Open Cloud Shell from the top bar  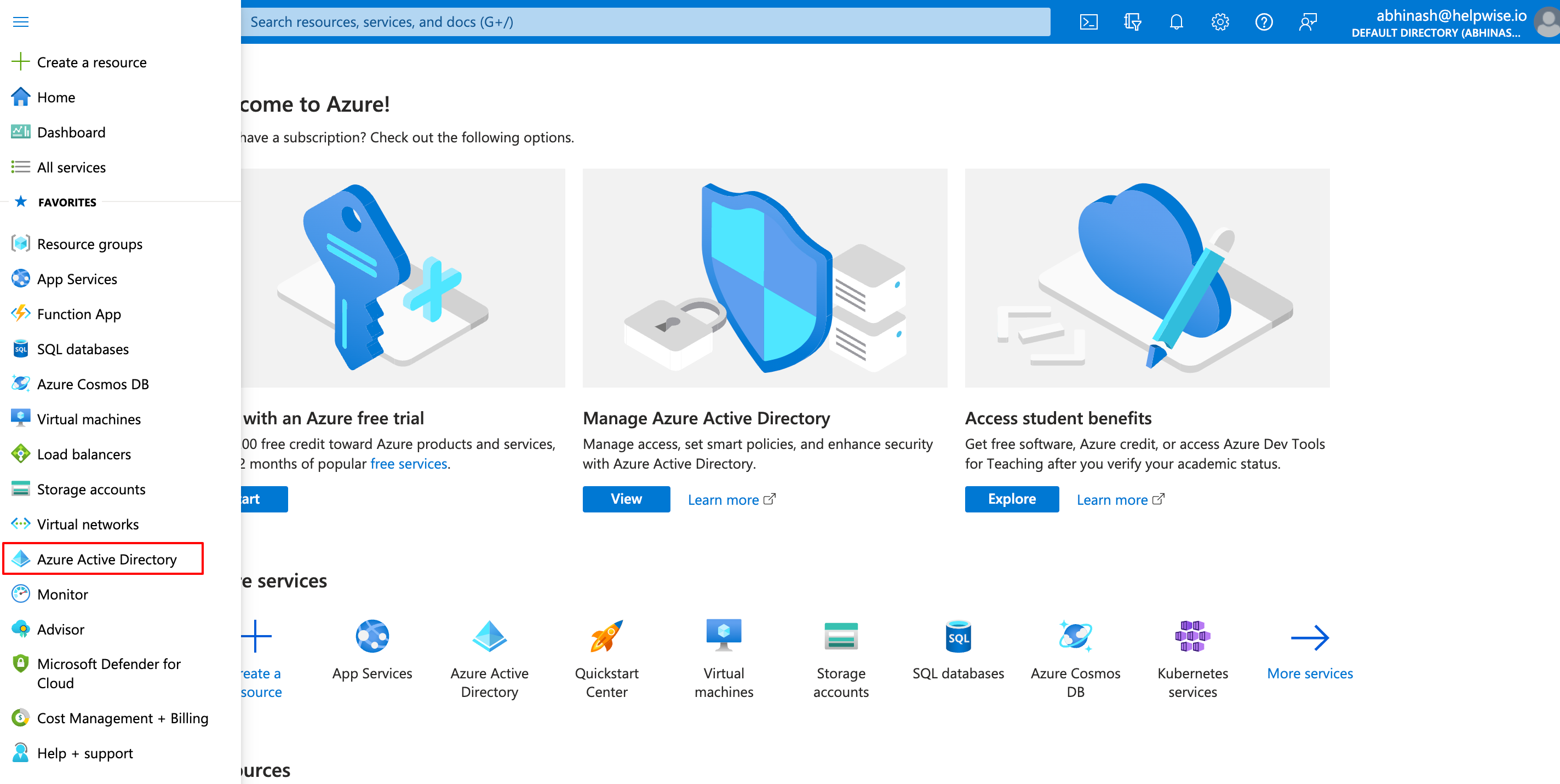(x=1088, y=22)
